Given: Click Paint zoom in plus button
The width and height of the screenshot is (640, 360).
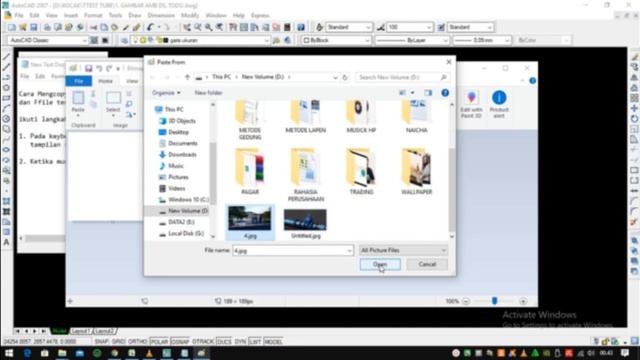Looking at the screenshot, I should coord(523,301).
